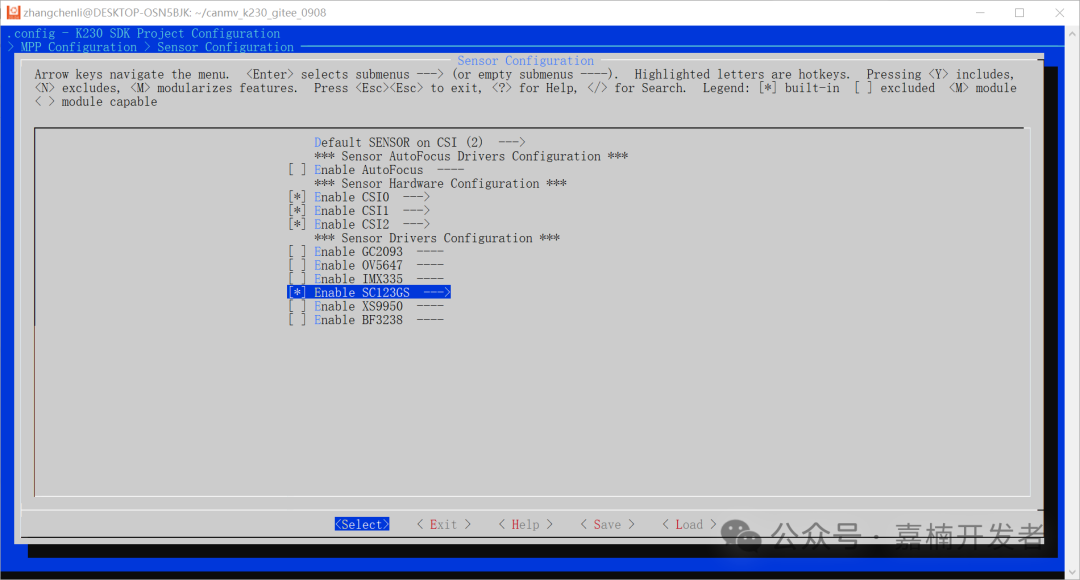The width and height of the screenshot is (1080, 580).
Task: Toggle the Enable SC123GS checkbox
Action: [x=297, y=293]
